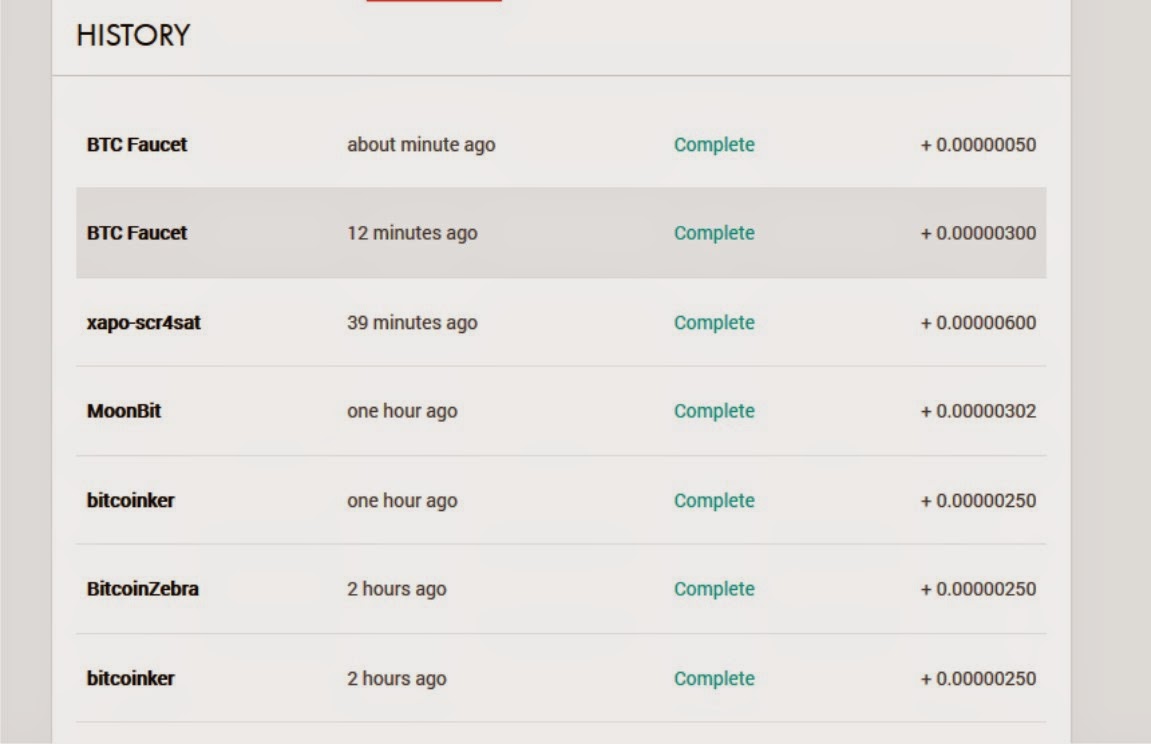Click Complete status in the xapo-scr4sat row

click(714, 323)
